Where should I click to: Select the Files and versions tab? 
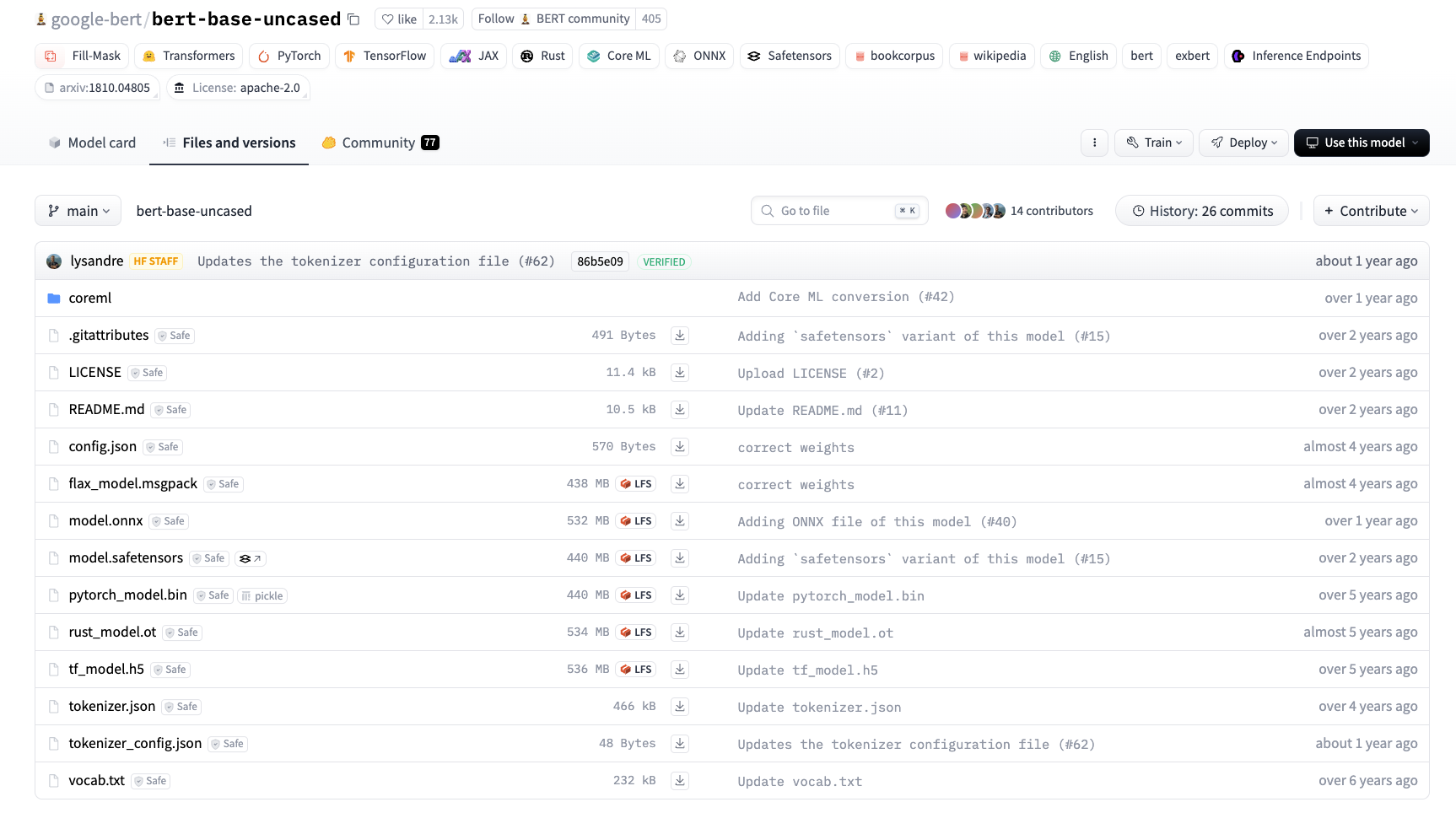tap(229, 143)
